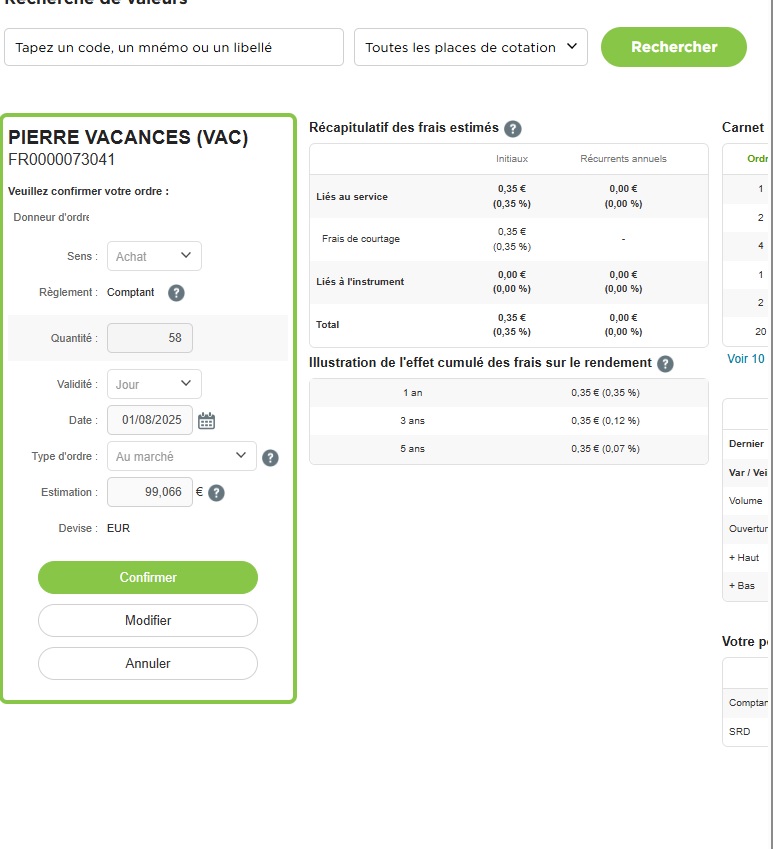Open the calendar date picker icon
Image resolution: width=773 pixels, height=849 pixels.
206,421
